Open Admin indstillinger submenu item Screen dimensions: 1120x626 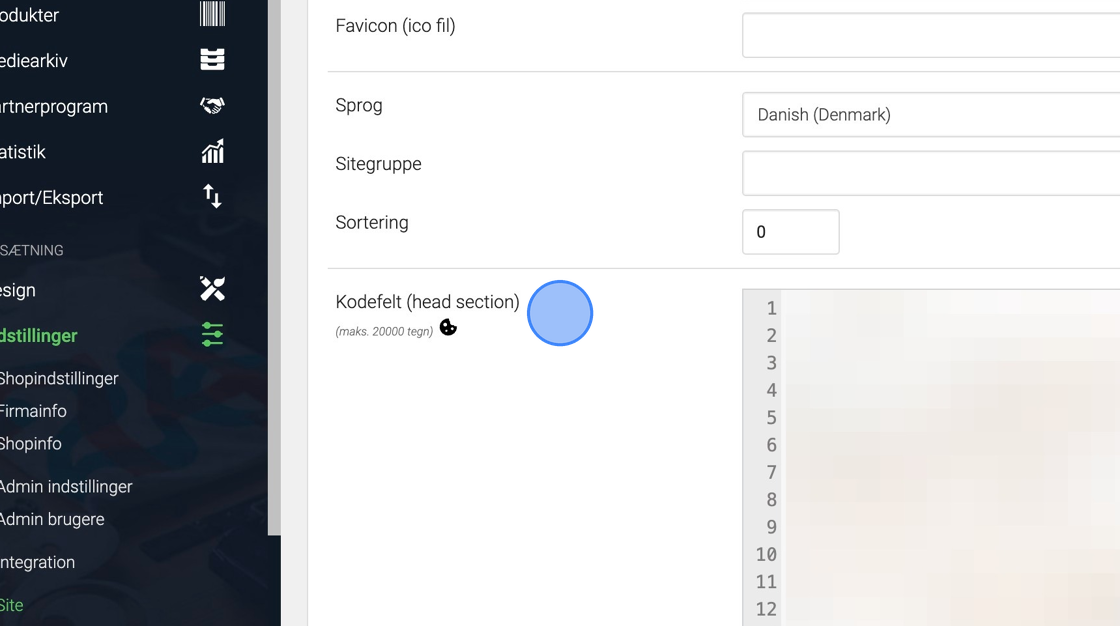coord(66,486)
